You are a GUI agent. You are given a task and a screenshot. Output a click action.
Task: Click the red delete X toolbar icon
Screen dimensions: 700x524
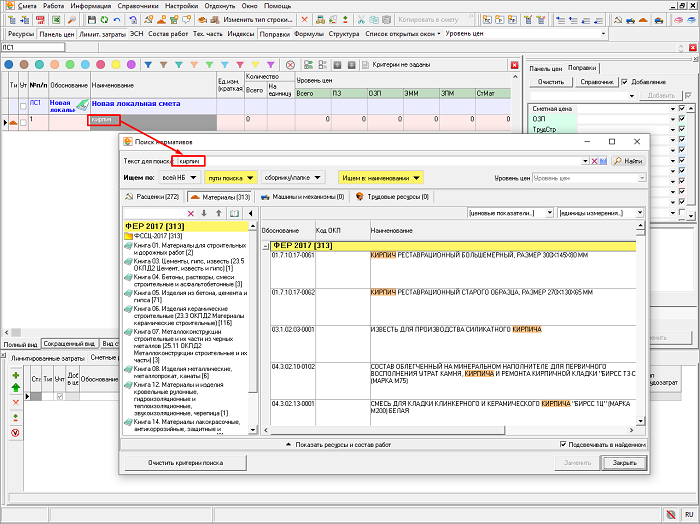(304, 20)
